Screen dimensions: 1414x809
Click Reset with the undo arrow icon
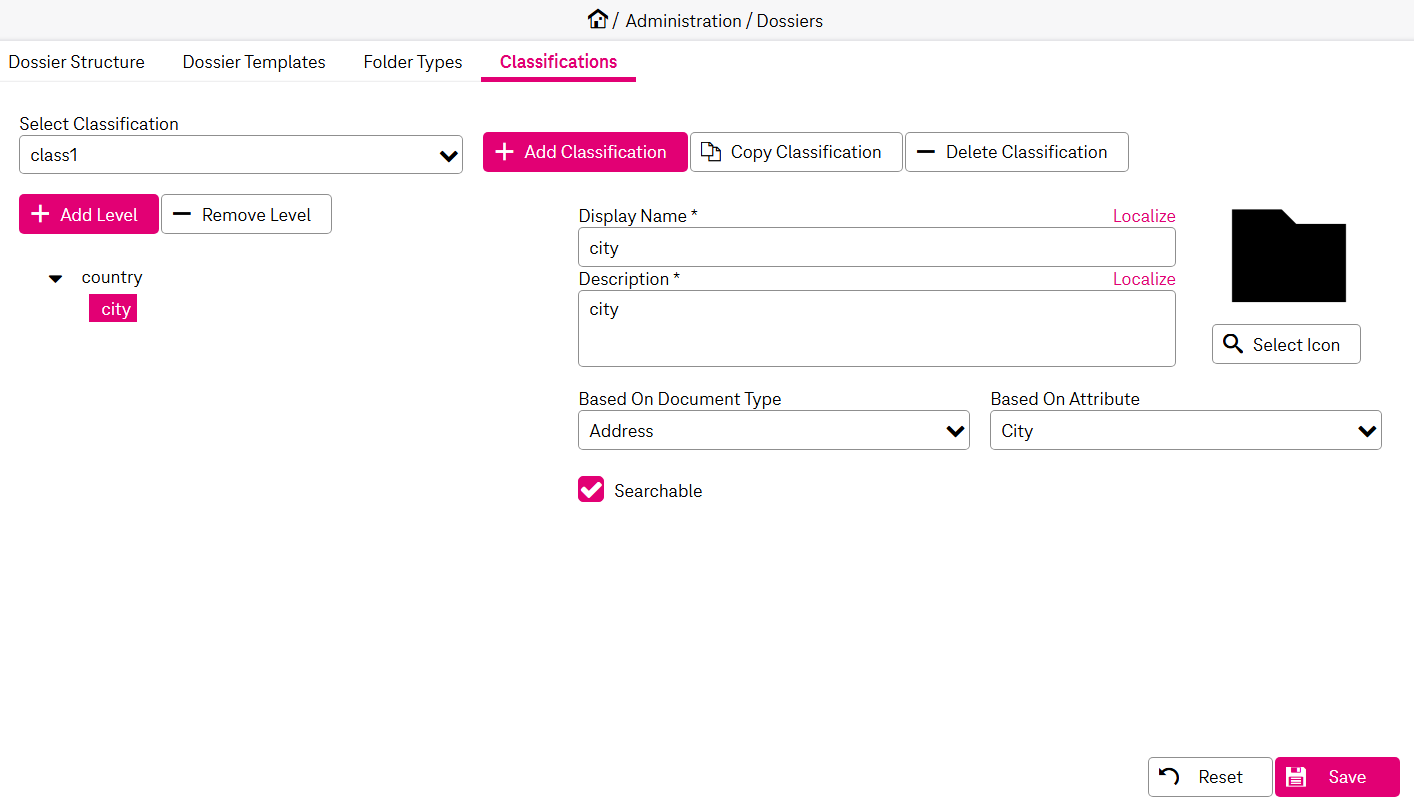pos(1209,777)
